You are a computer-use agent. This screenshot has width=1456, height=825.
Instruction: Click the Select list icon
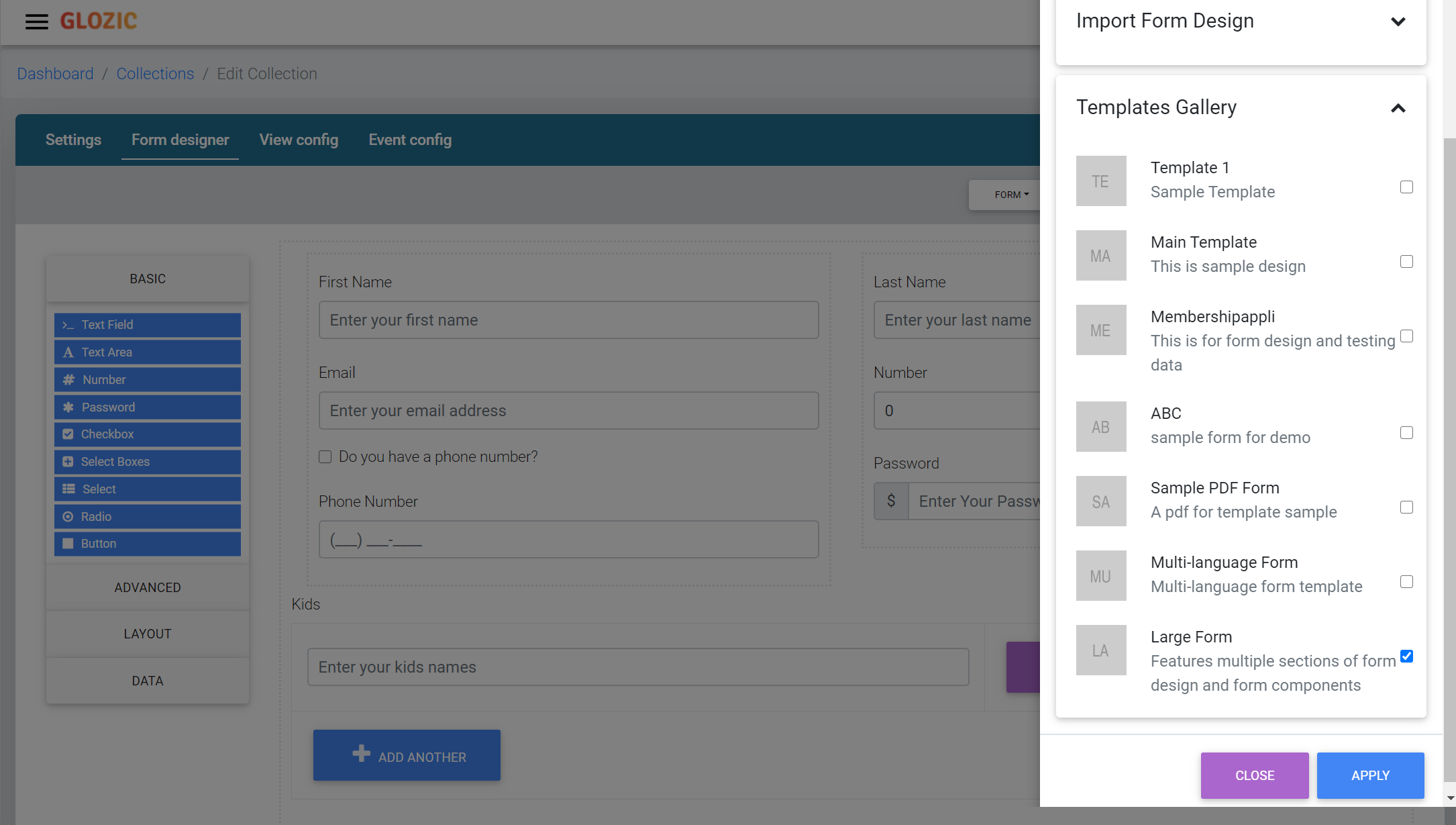click(68, 489)
